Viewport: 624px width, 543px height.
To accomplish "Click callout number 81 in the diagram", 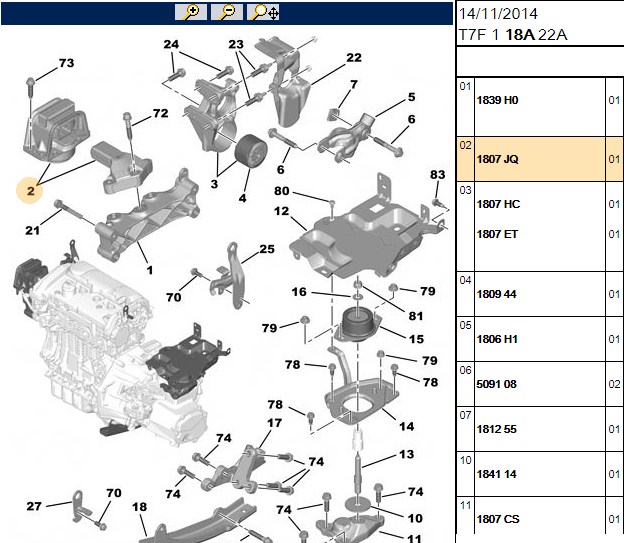I will (x=415, y=316).
